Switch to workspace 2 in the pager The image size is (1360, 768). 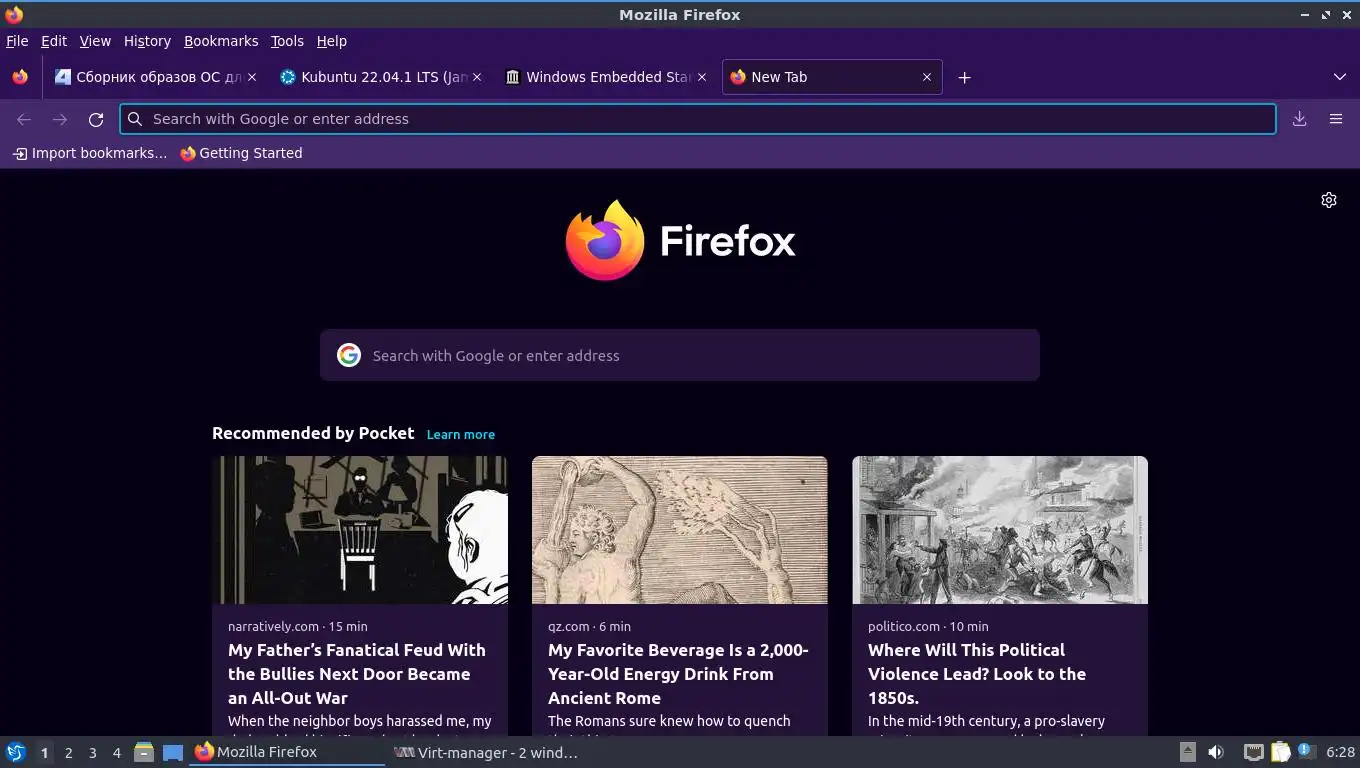(68, 752)
